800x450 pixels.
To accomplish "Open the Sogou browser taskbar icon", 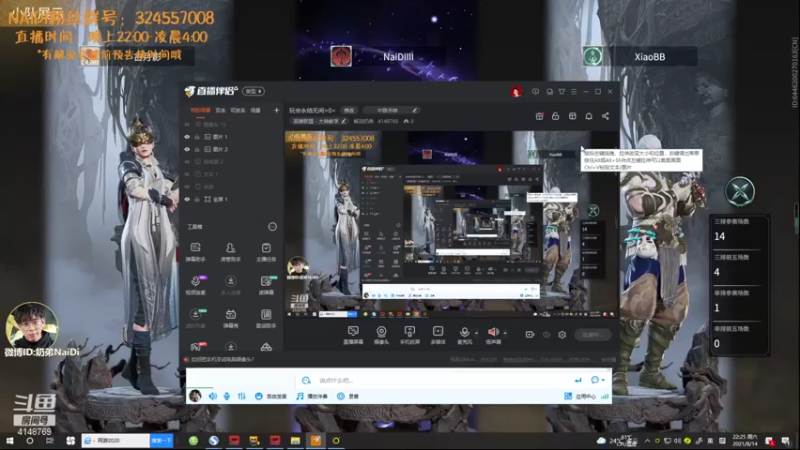I will tap(214, 441).
